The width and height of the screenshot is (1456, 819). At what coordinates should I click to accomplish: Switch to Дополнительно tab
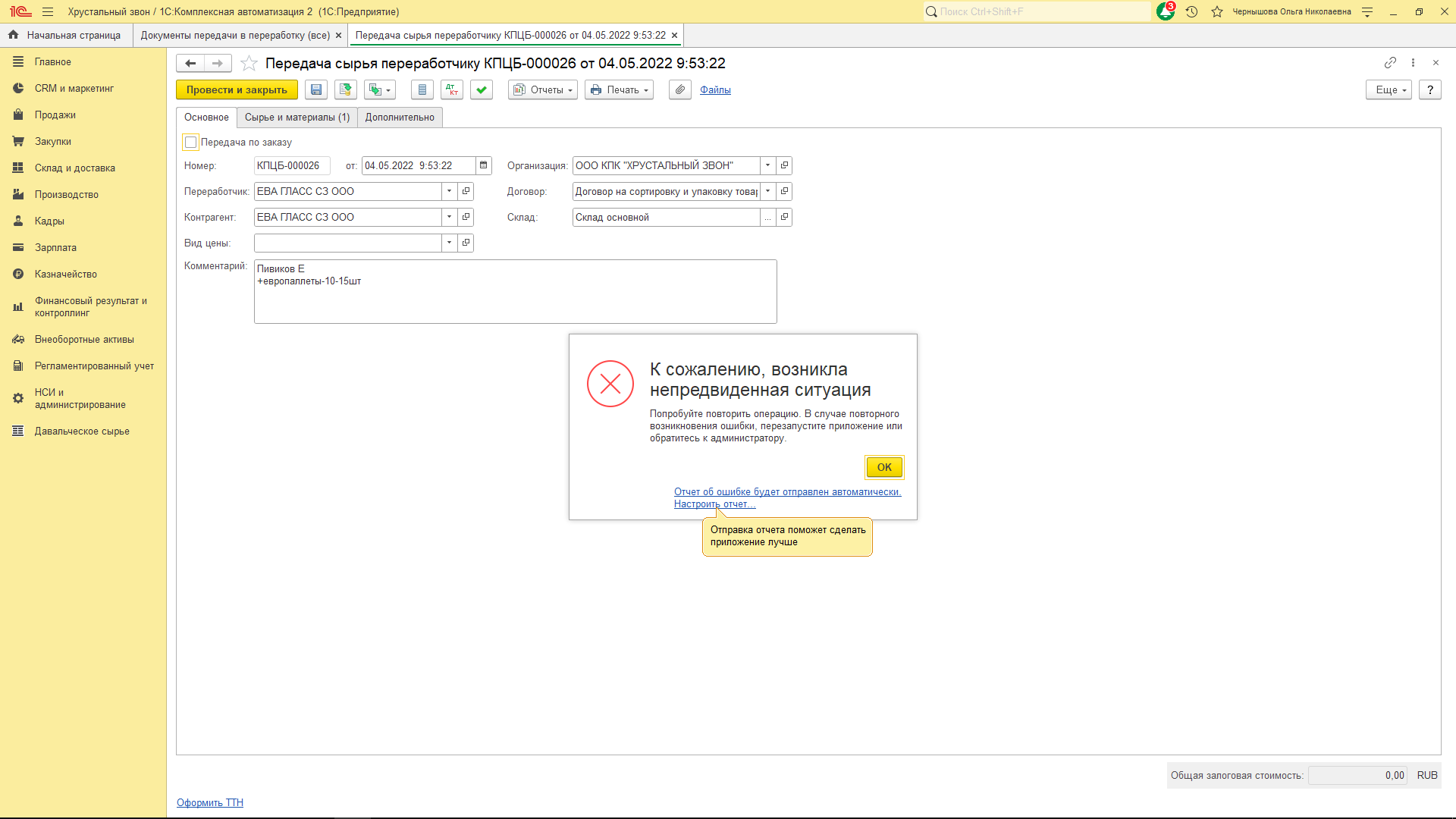pyautogui.click(x=400, y=117)
